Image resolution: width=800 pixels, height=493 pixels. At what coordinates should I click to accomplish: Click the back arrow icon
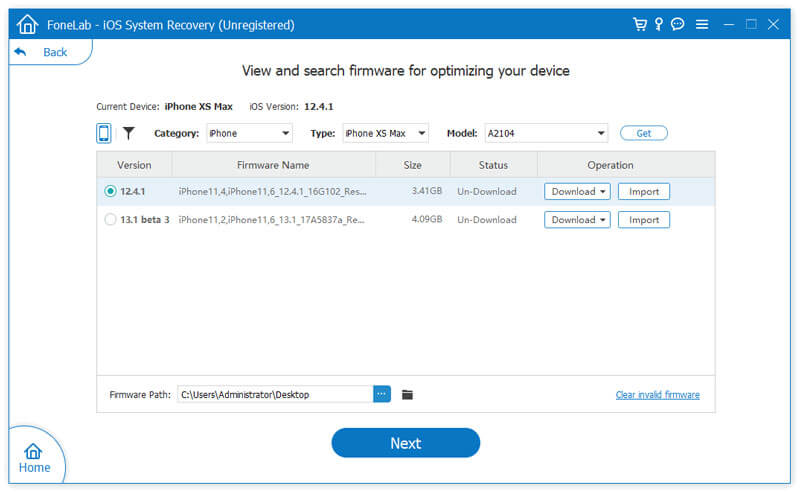coord(20,52)
